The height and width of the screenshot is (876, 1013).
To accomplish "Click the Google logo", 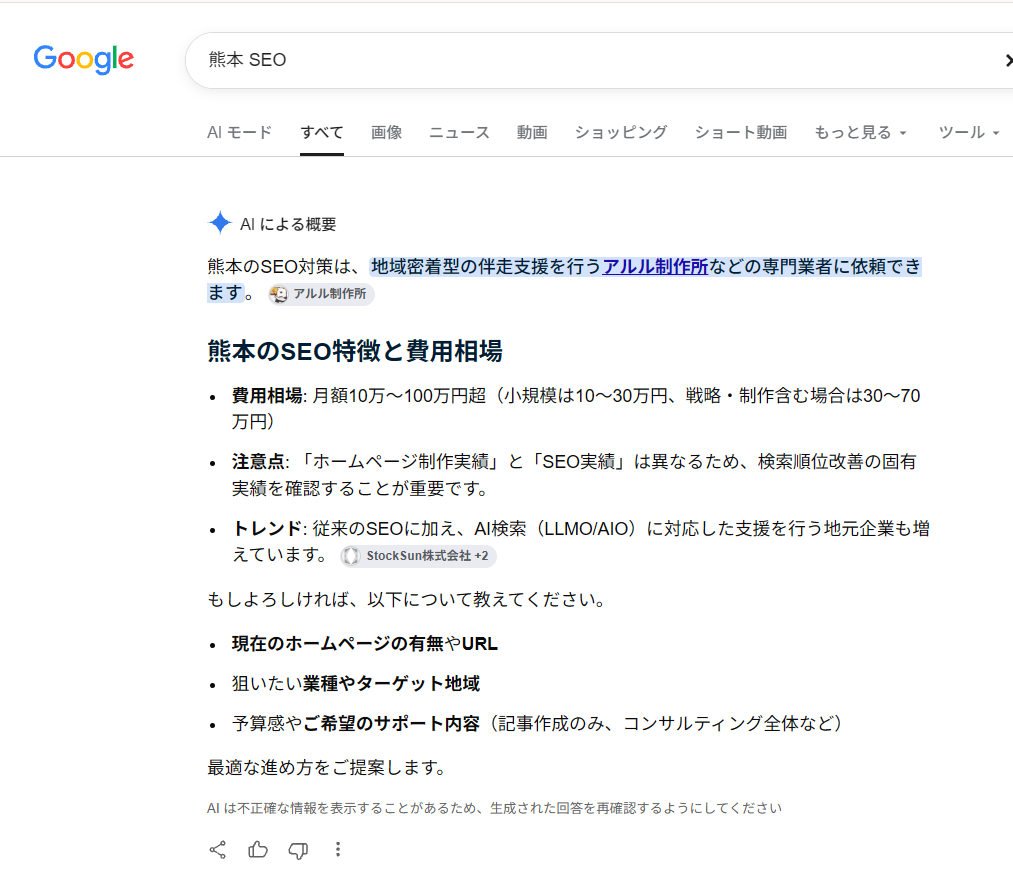I will click(84, 59).
